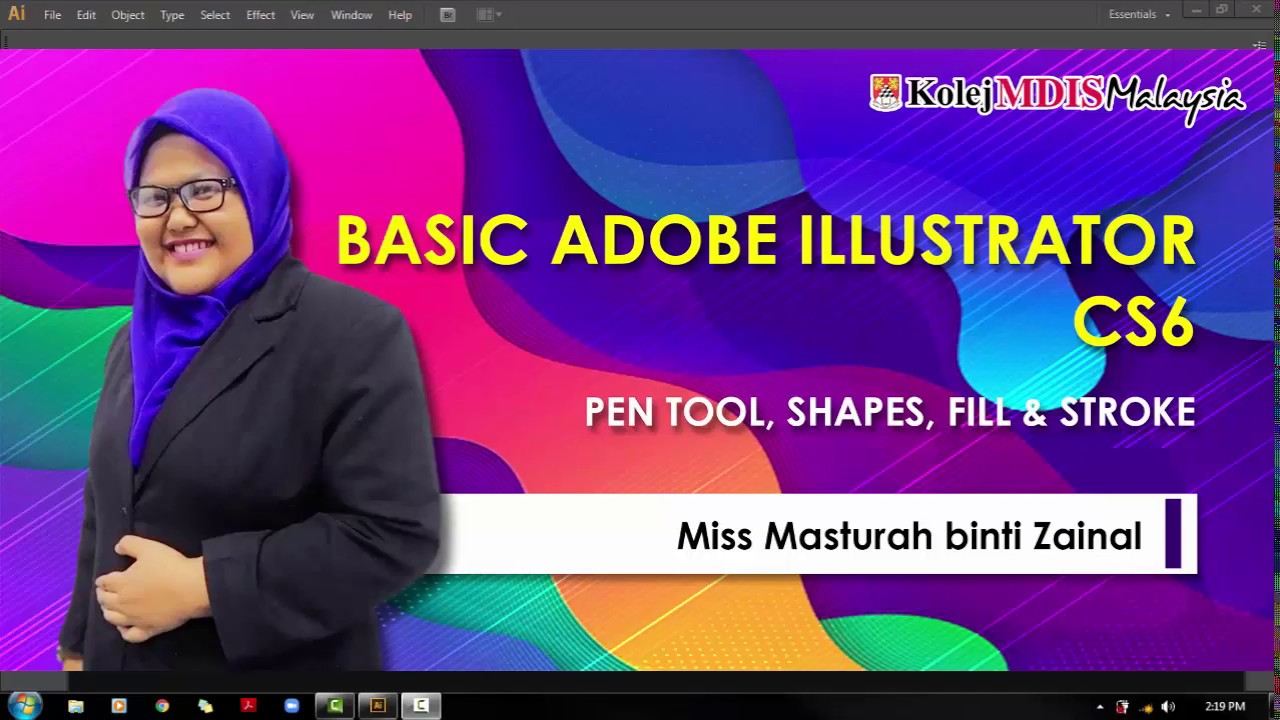Open the Window menu
This screenshot has height=720, width=1280.
pyautogui.click(x=351, y=15)
